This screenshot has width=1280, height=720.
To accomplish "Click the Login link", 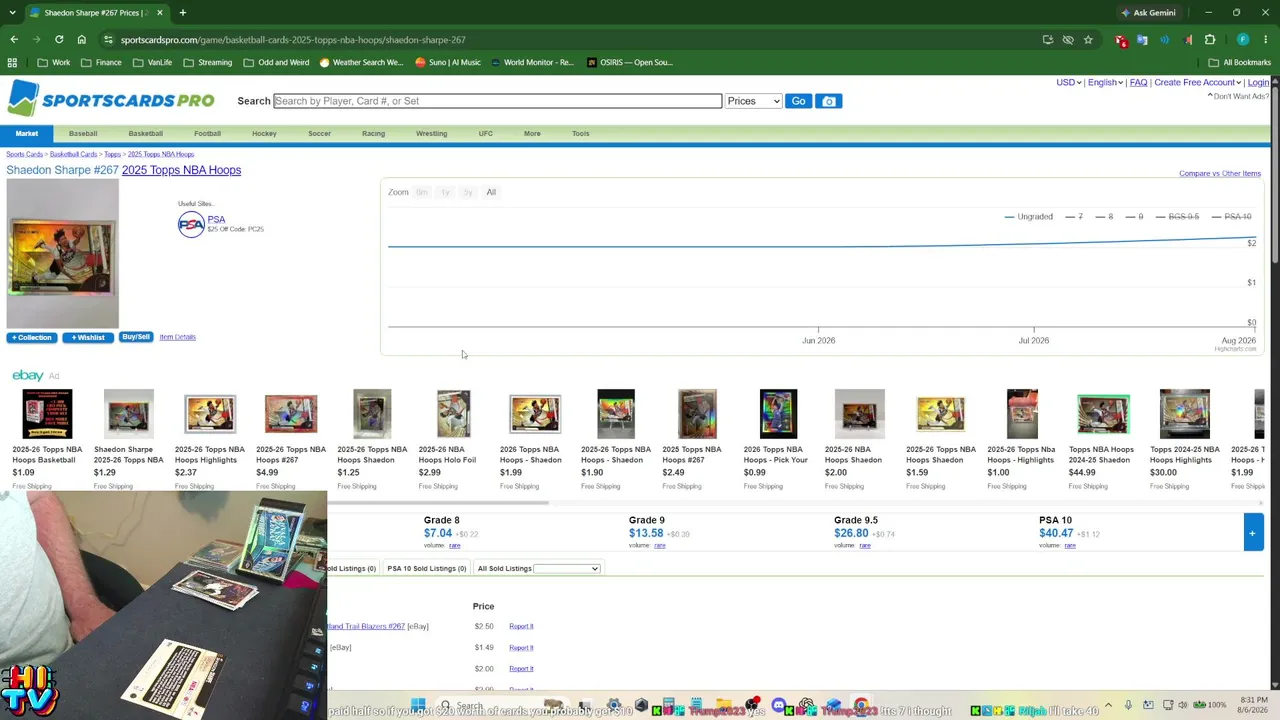I will tap(1258, 83).
